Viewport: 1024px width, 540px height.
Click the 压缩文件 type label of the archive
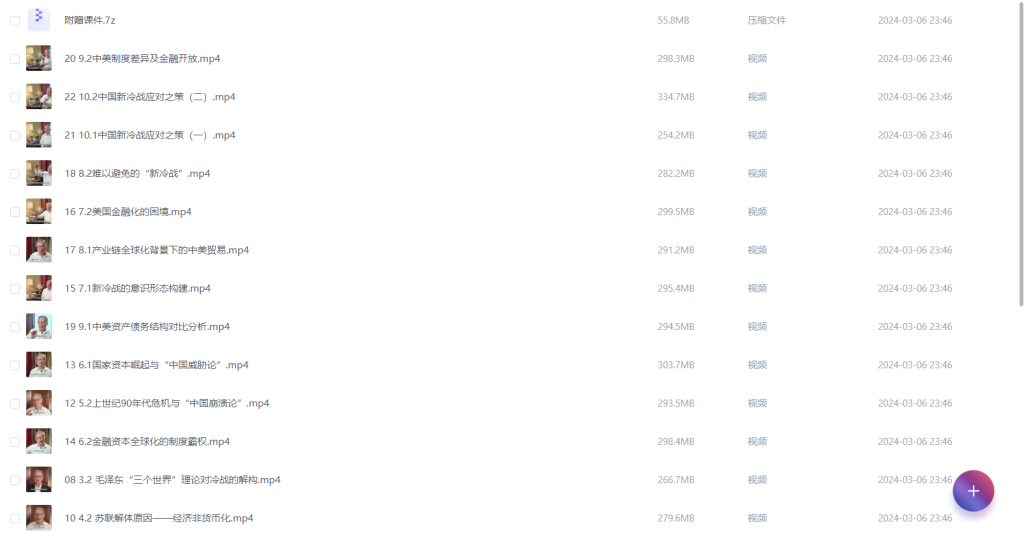click(x=767, y=20)
